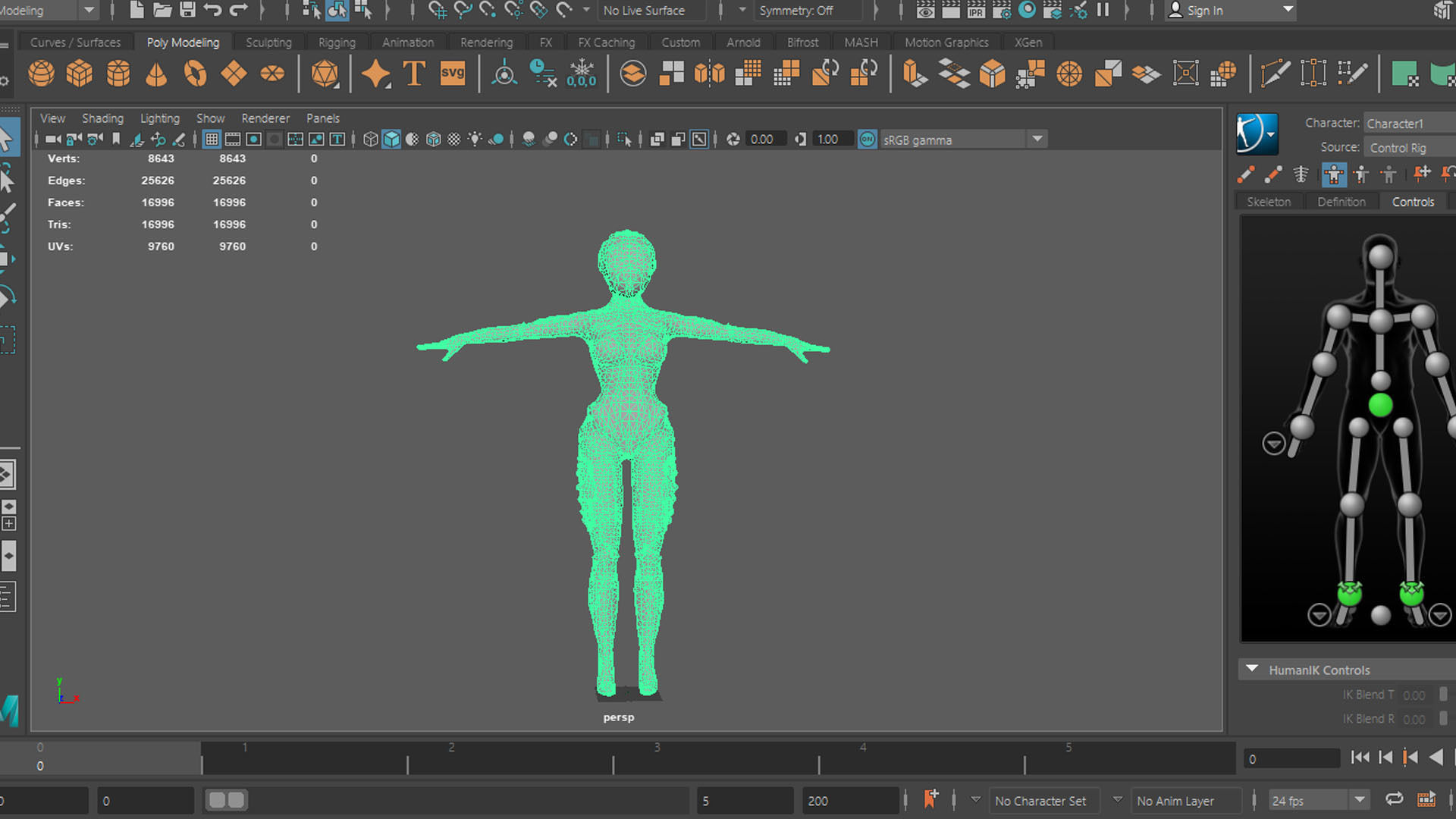Create a polygon plane from the shelf

click(x=234, y=74)
